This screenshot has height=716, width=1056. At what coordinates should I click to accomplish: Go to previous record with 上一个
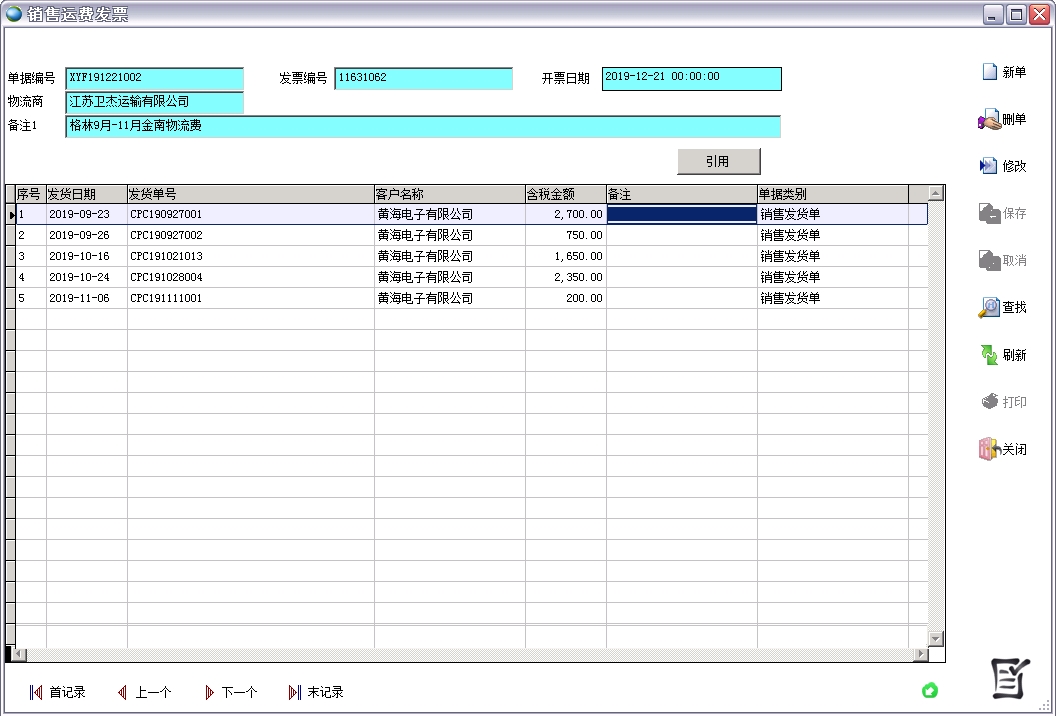coord(144,692)
